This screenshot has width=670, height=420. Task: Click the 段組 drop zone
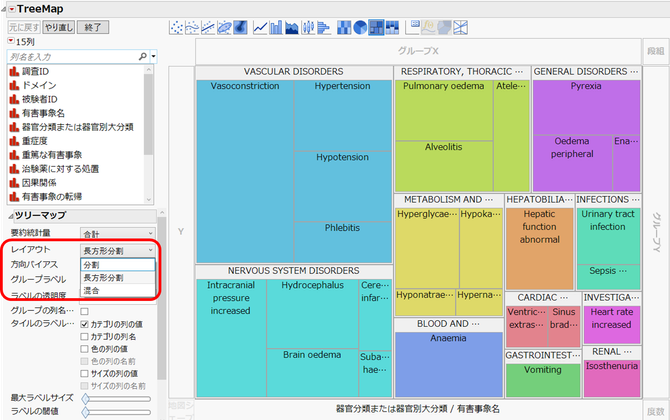tap(655, 51)
